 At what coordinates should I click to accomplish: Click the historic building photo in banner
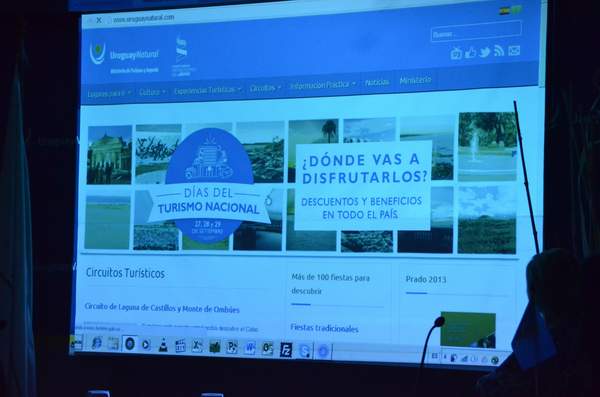(109, 155)
